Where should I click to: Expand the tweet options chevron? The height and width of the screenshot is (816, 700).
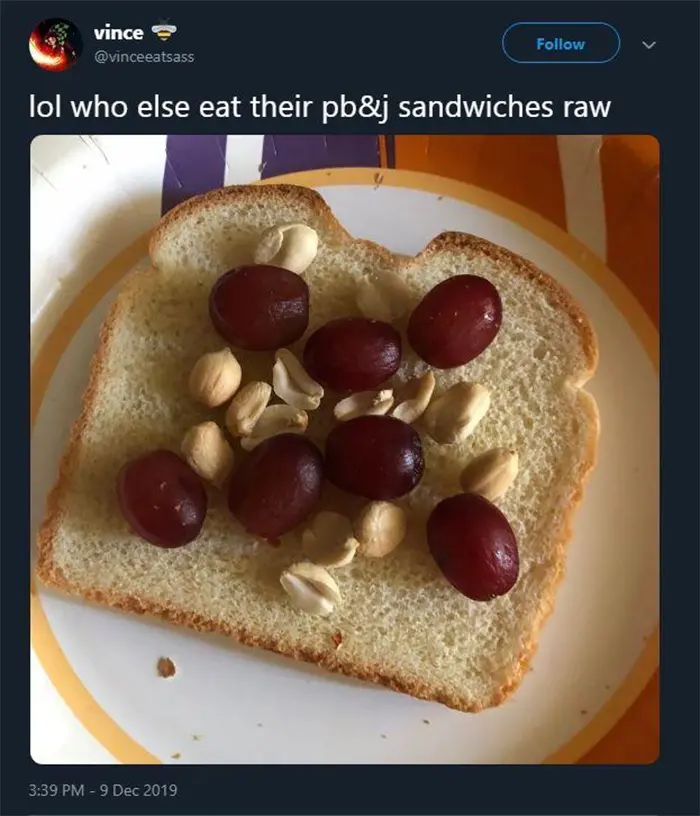click(x=648, y=45)
